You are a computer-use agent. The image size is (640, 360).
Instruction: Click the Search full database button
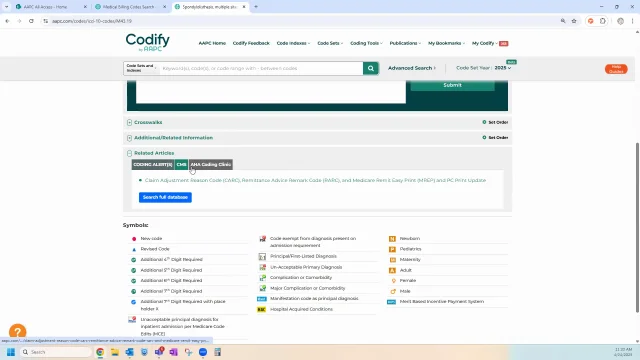point(165,197)
